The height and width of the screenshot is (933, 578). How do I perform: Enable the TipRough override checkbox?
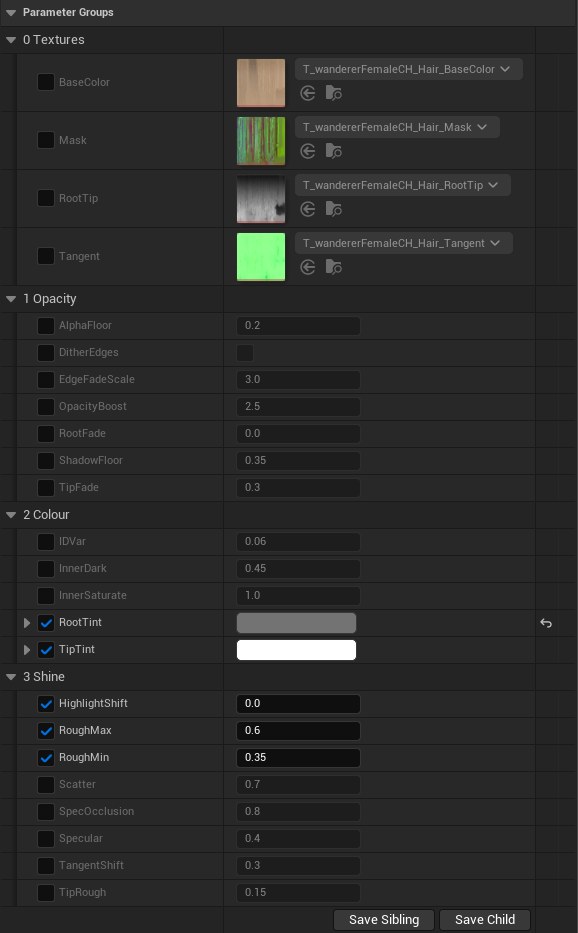coord(46,893)
